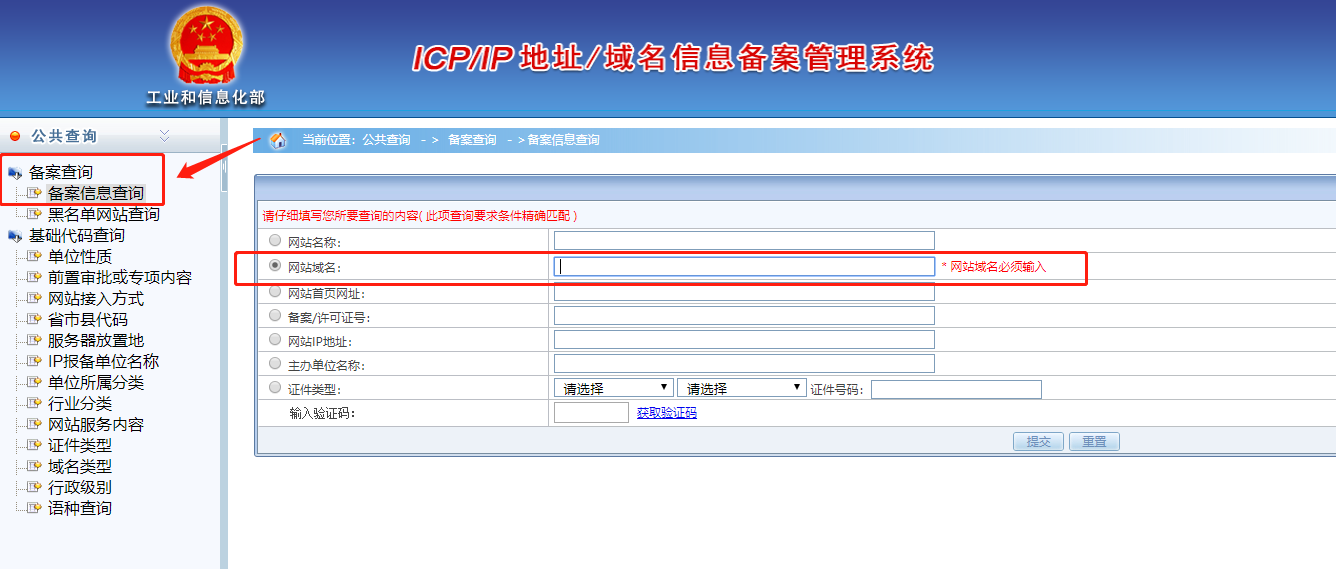Open 行业分类 item
Viewport: 1336px width, 569px height.
(80, 404)
